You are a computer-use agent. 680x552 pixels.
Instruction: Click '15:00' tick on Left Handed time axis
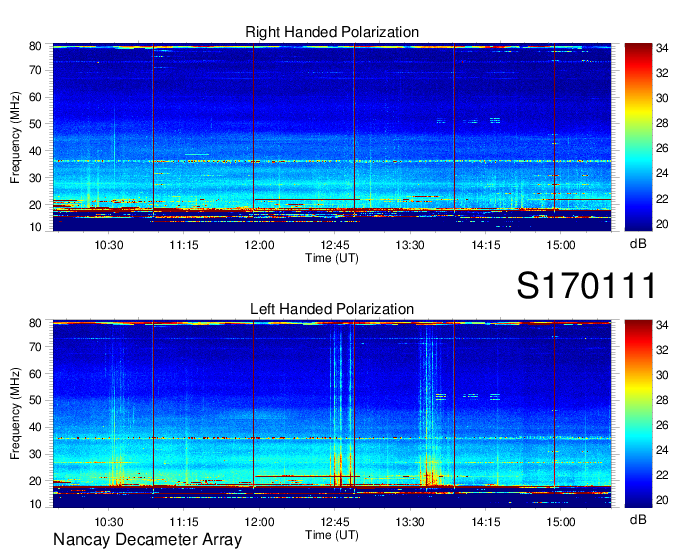tap(561, 522)
